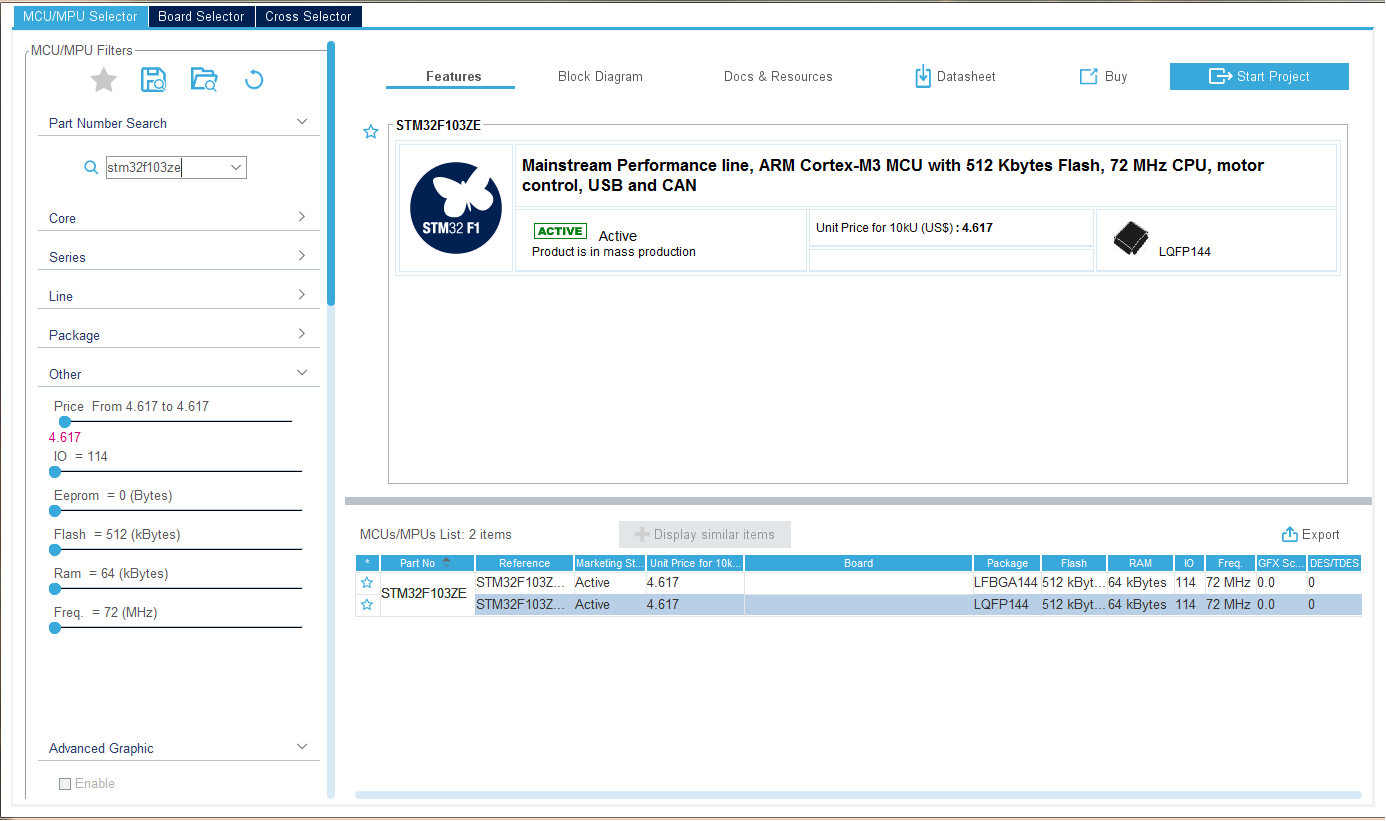Switch to the MCU/MPU Selector tab

pyautogui.click(x=80, y=16)
